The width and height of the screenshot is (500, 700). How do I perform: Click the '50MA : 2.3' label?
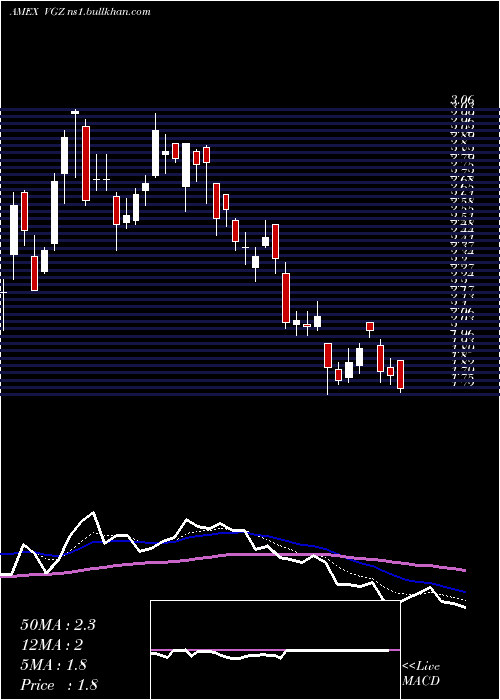pos(58,625)
